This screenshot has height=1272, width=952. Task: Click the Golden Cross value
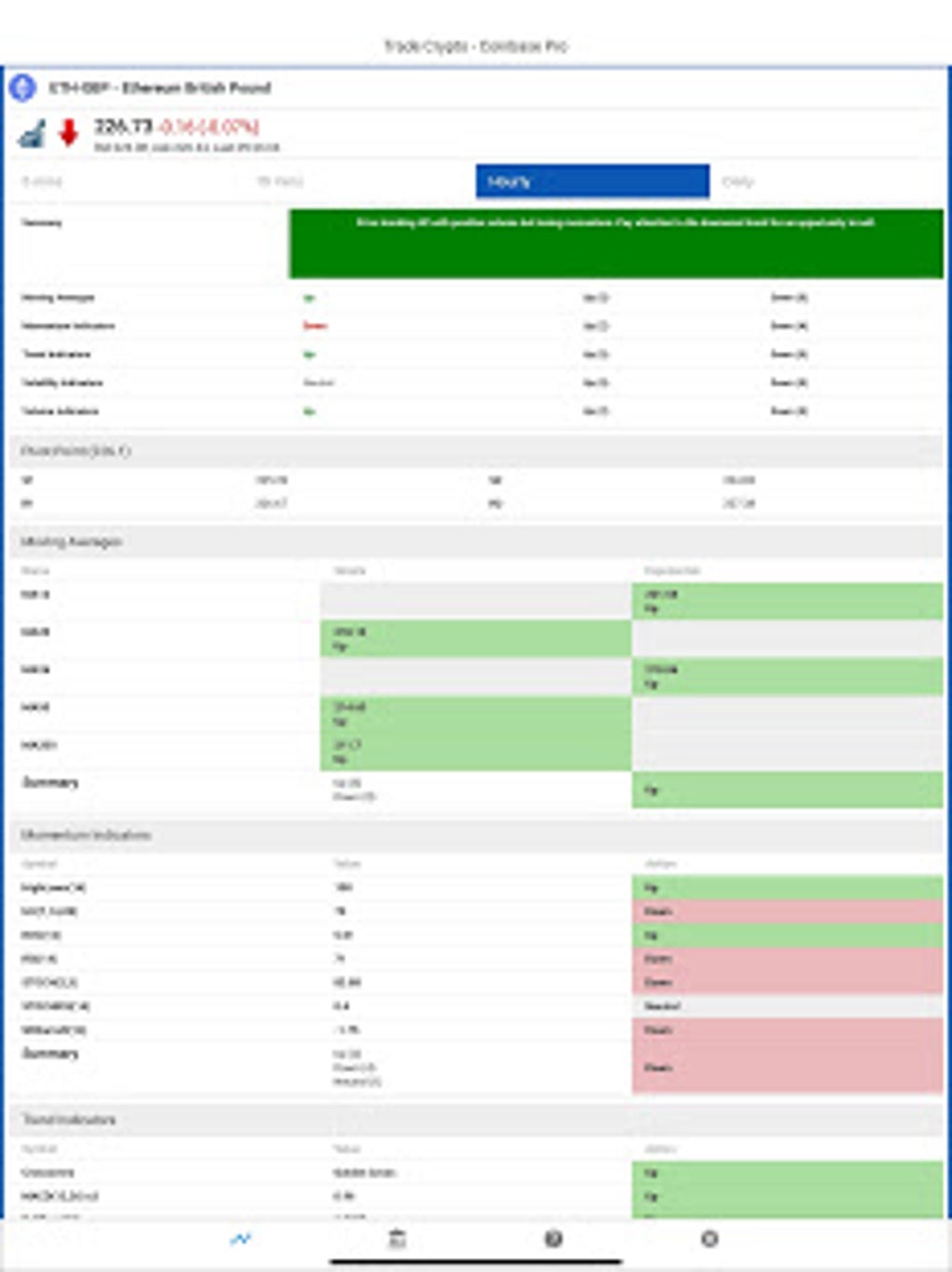pyautogui.click(x=364, y=1172)
